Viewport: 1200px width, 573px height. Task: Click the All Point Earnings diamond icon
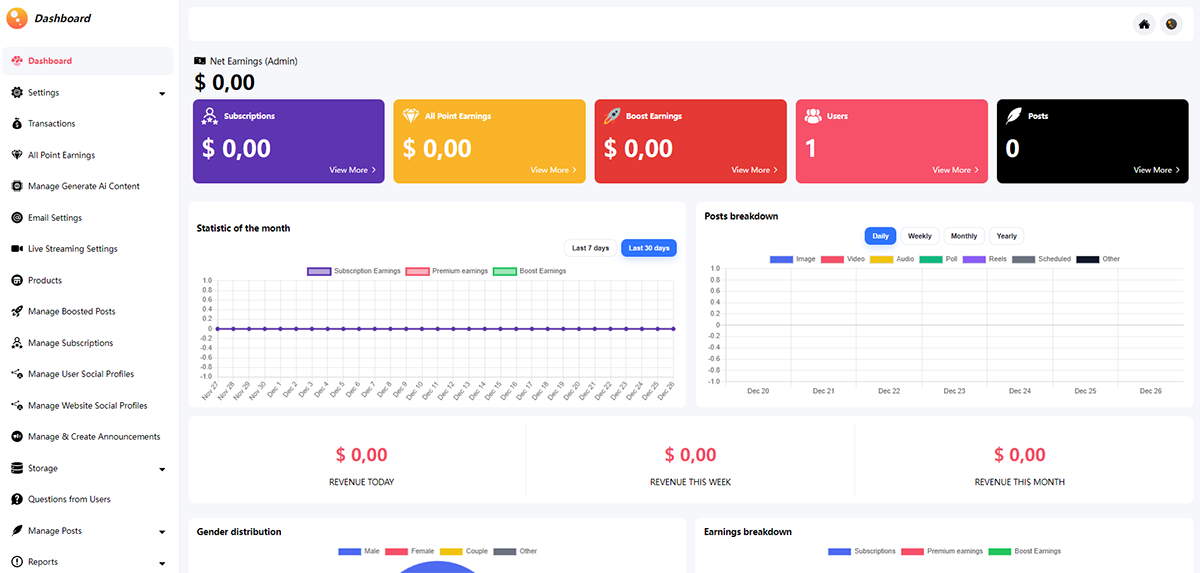[17, 155]
